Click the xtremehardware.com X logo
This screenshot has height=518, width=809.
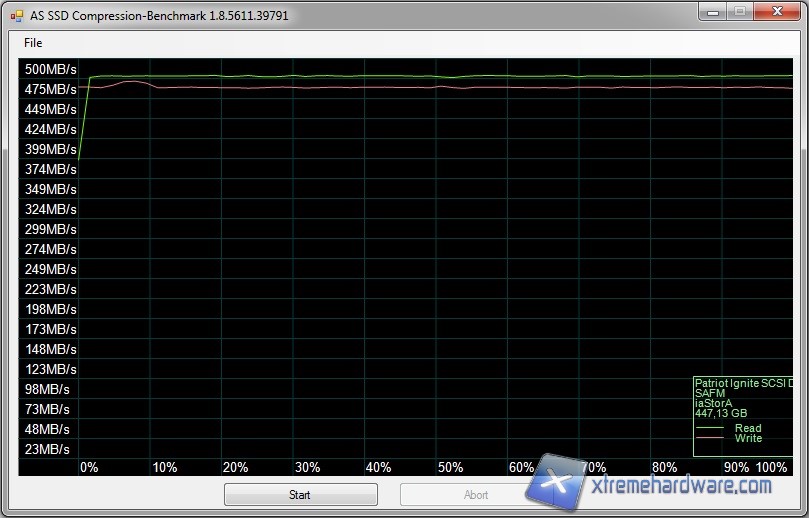(x=556, y=485)
